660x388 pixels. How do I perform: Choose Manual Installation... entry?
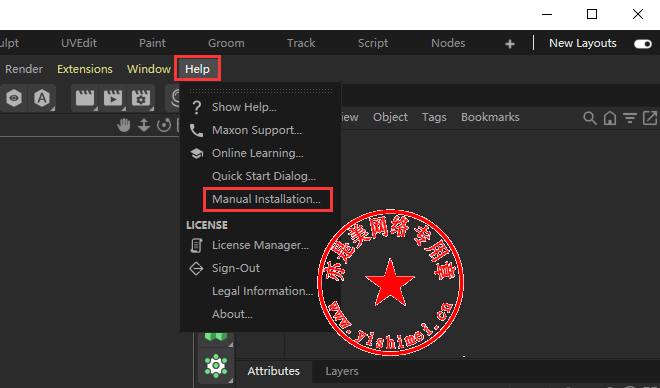coord(266,199)
